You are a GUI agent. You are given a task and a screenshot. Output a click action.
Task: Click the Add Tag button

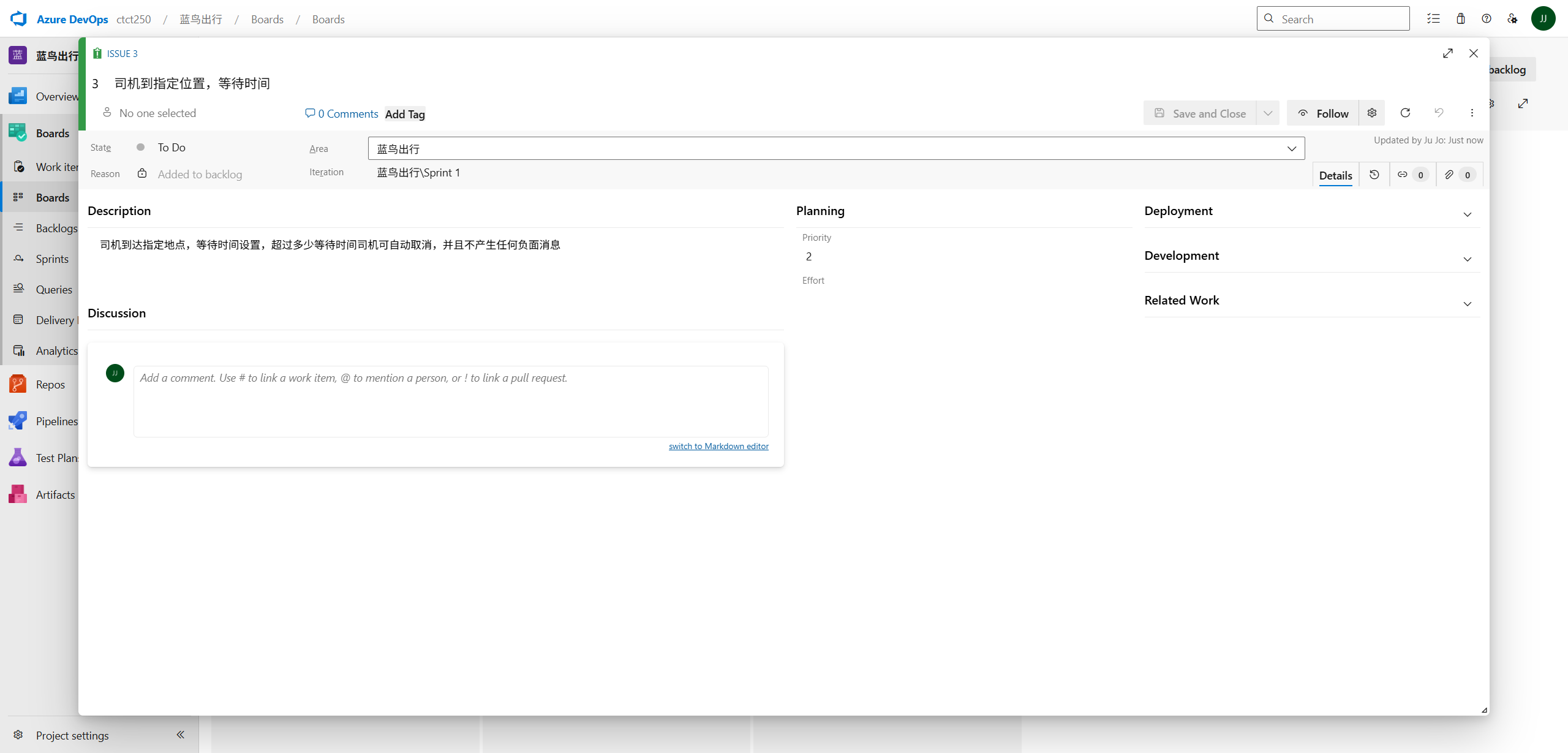405,114
